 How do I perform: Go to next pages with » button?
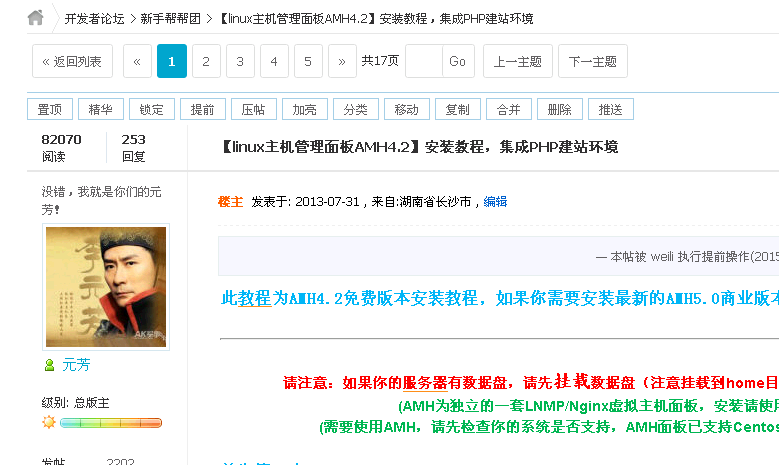pyautogui.click(x=342, y=62)
